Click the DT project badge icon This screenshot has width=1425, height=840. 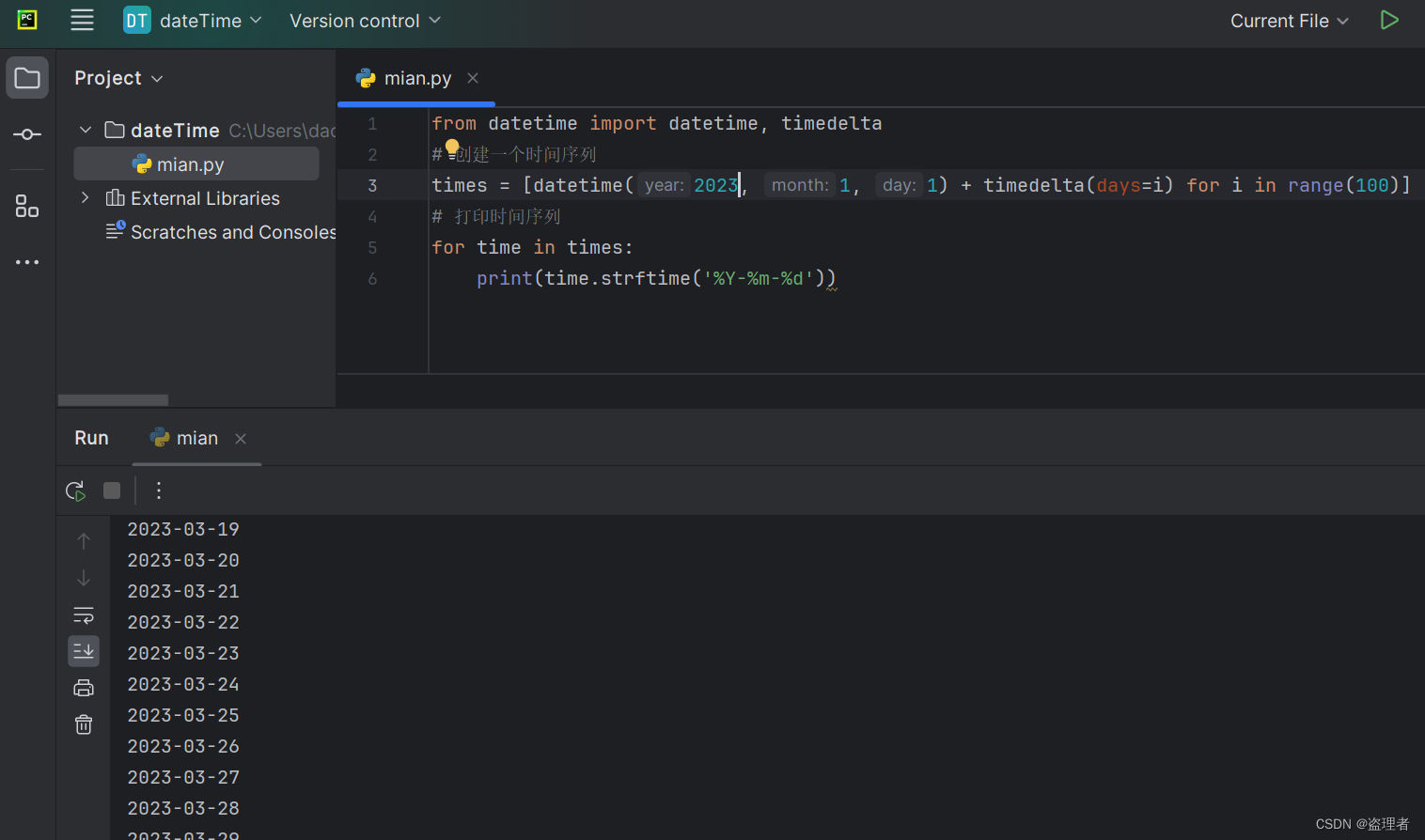coord(137,21)
